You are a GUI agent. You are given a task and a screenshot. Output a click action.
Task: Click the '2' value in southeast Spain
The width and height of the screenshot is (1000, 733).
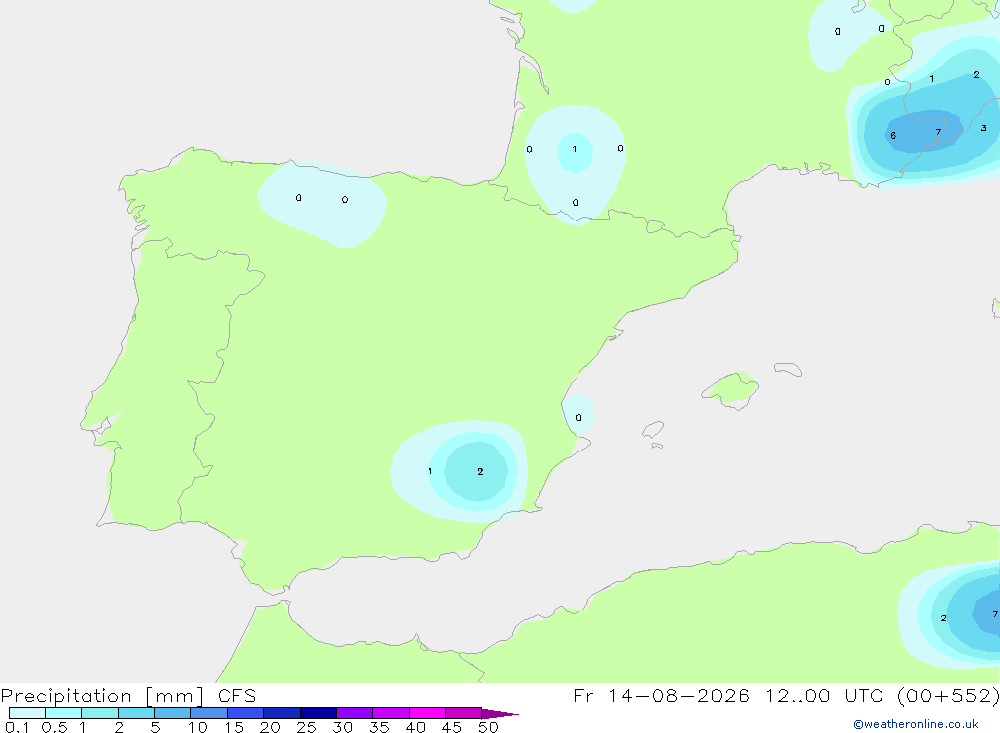pos(480,471)
